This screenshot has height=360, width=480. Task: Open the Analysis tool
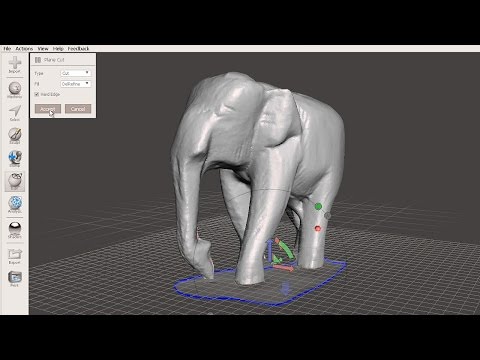coord(15,204)
